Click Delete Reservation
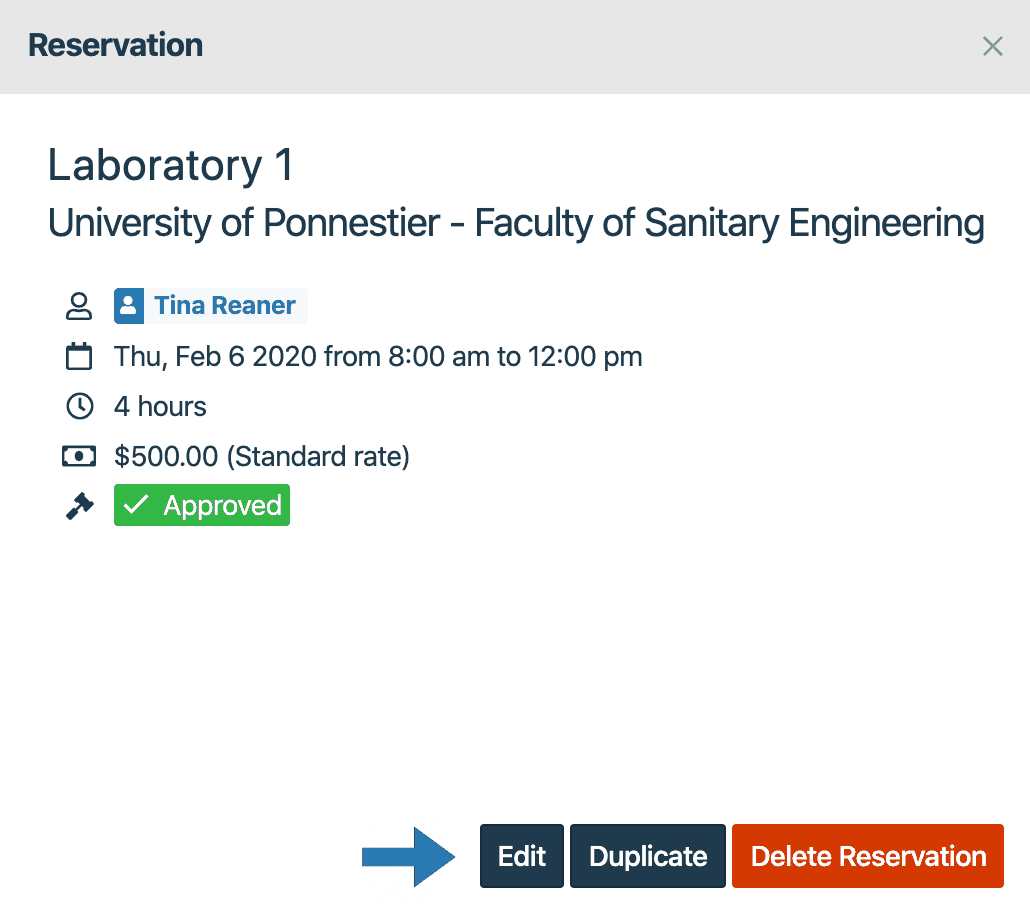Screen dimensions: 1030x924 [x=867, y=856]
